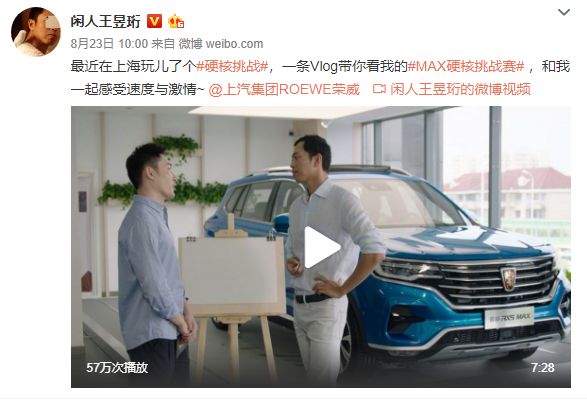Expand the post options chevron

click(x=564, y=12)
